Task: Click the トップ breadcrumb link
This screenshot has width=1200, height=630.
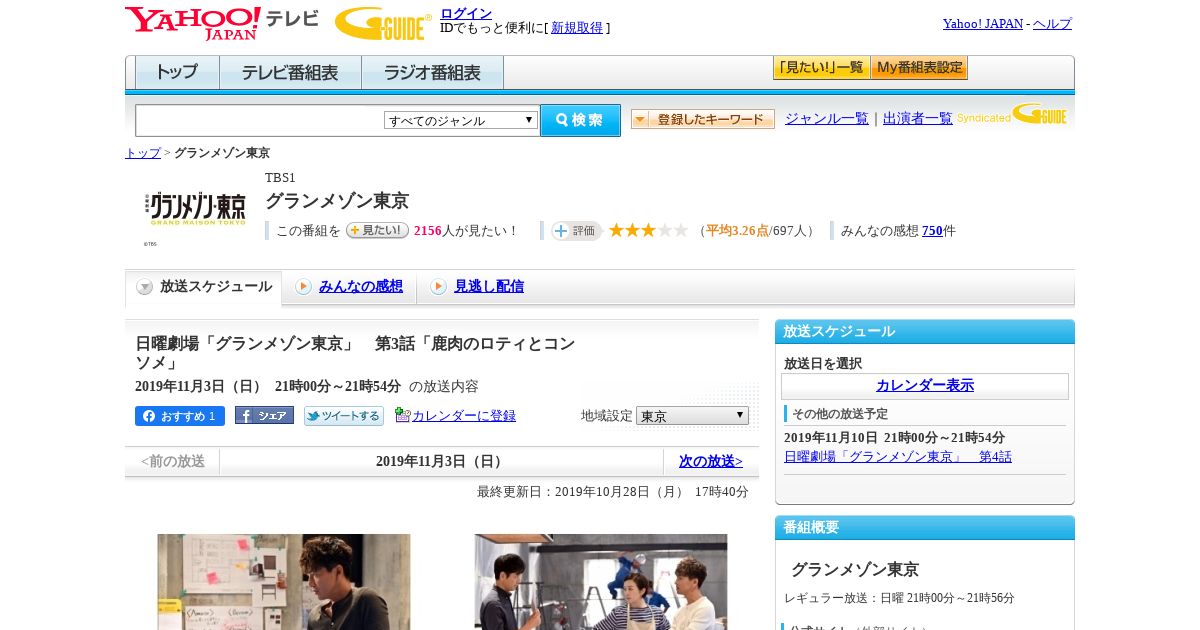Action: point(143,153)
